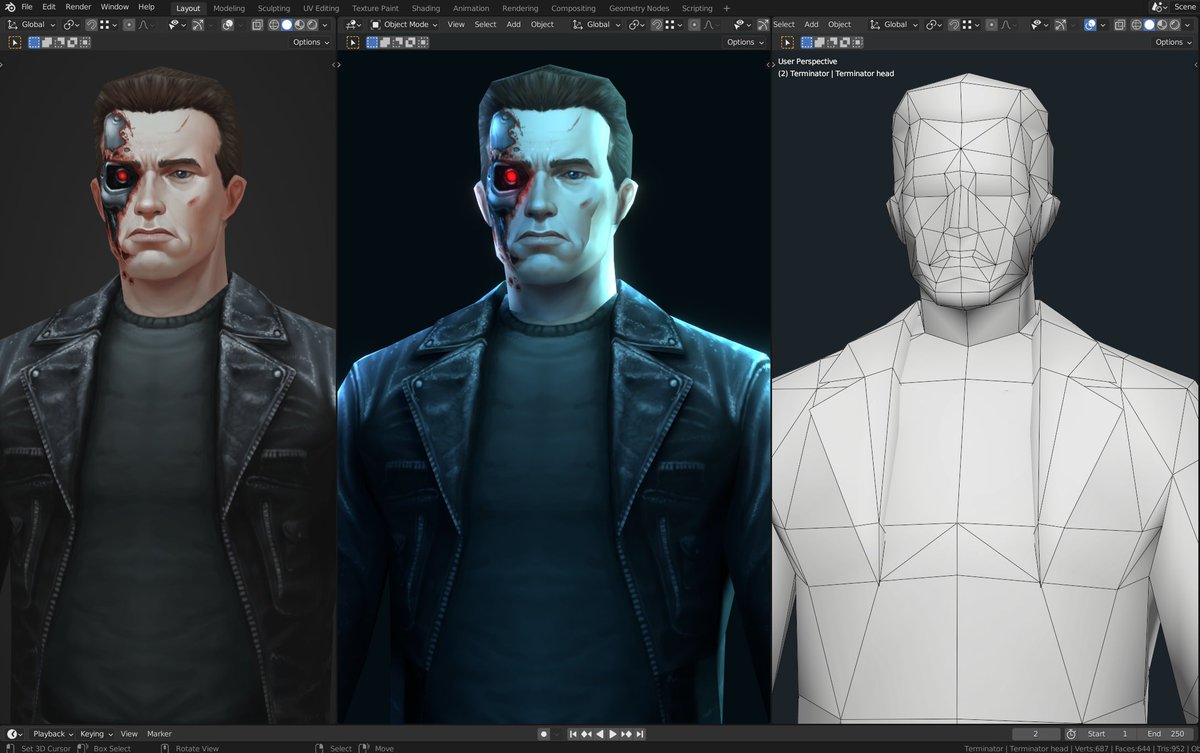Select solid shading in right viewport
Screen dimensions: 1200x753
point(1149,25)
